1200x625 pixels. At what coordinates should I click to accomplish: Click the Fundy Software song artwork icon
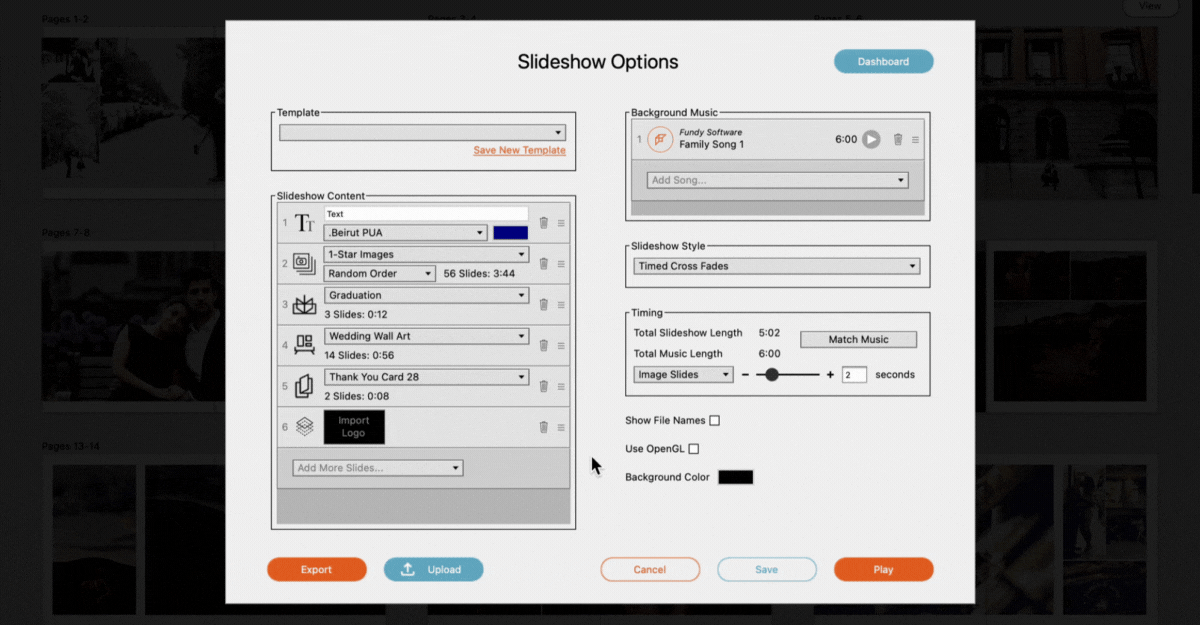pos(660,139)
